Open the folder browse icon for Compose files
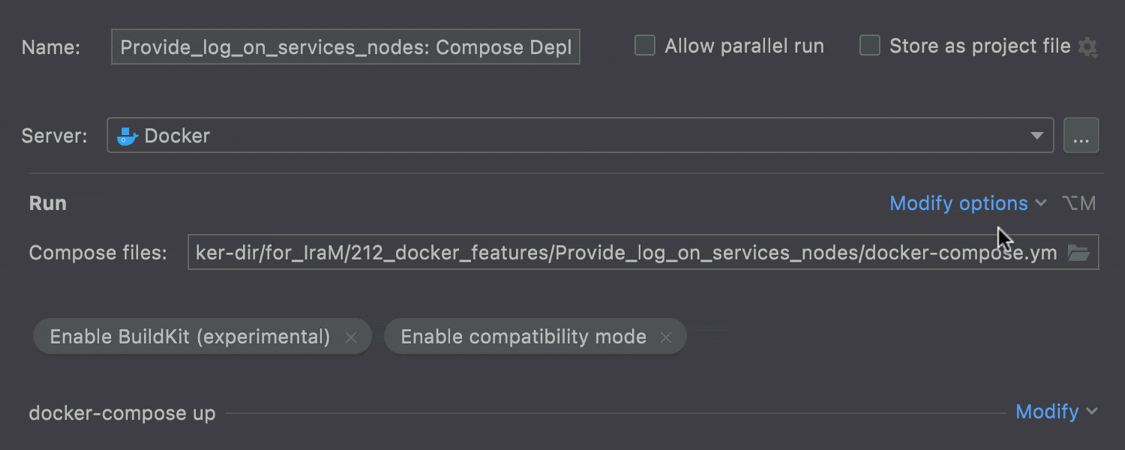Image resolution: width=1125 pixels, height=450 pixels. [1078, 253]
